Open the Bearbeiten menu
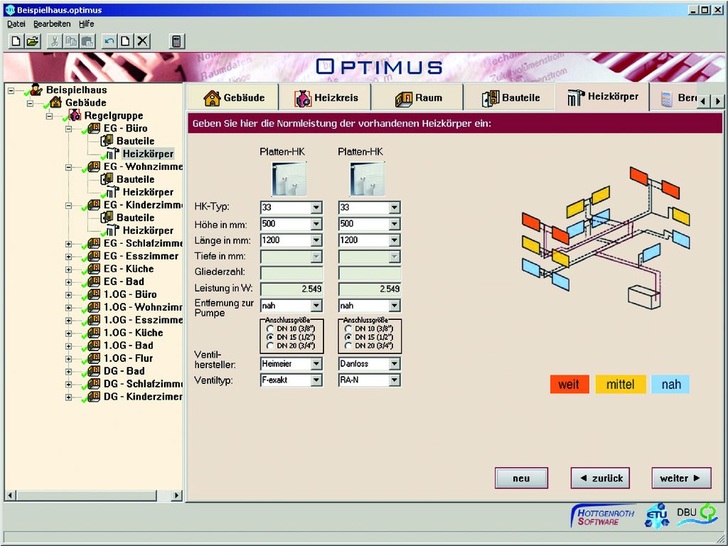The image size is (728, 546). [52, 24]
